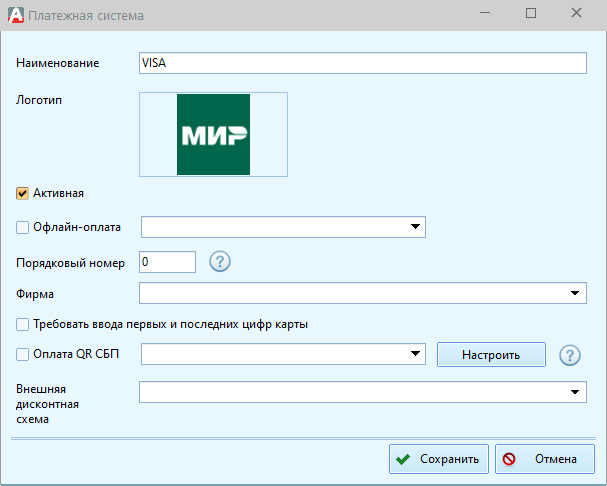The width and height of the screenshot is (607, 486).
Task: Focus the Наименование field containing VISA
Action: [363, 63]
